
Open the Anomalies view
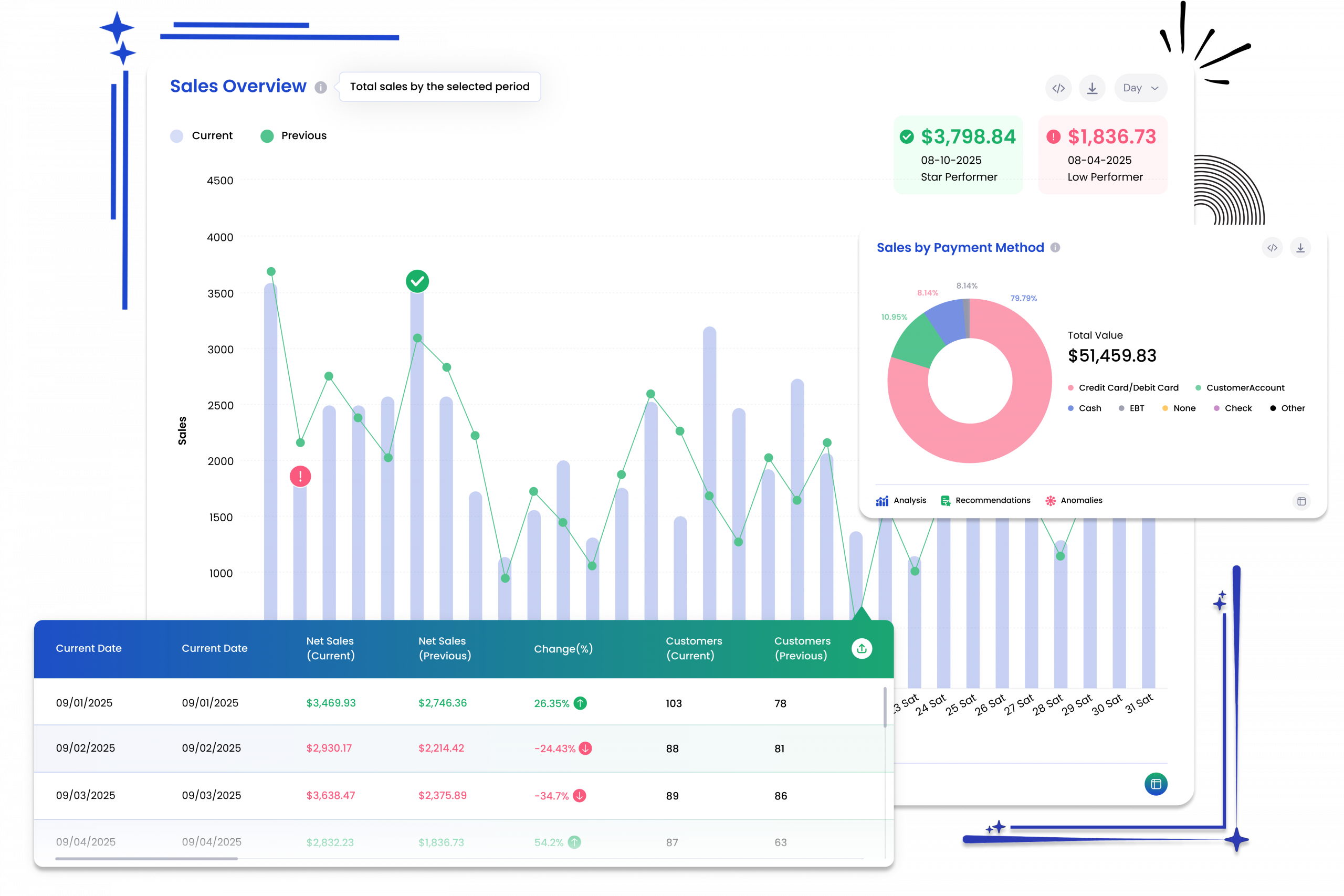pyautogui.click(x=1074, y=500)
